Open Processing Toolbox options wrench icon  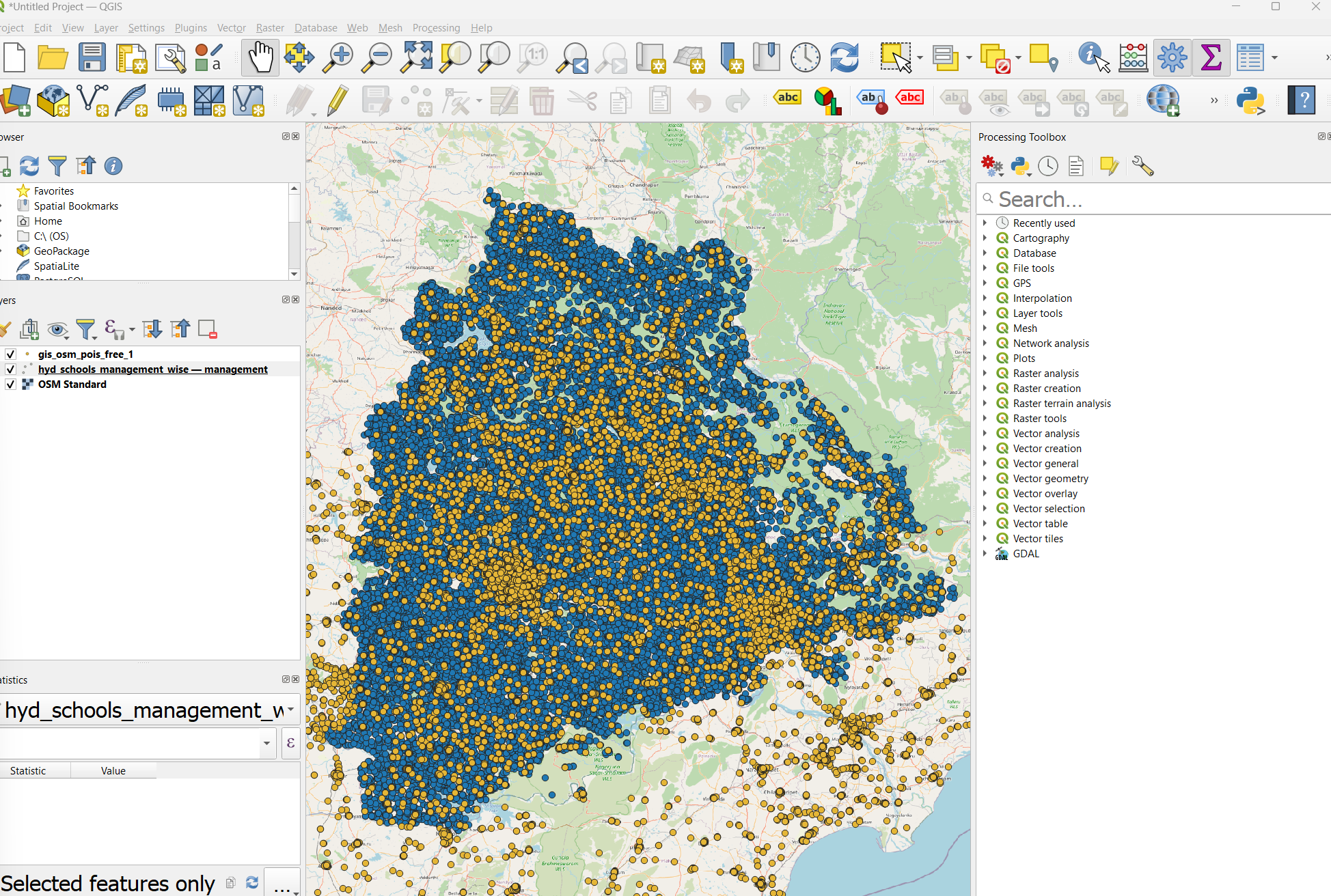(x=1142, y=166)
